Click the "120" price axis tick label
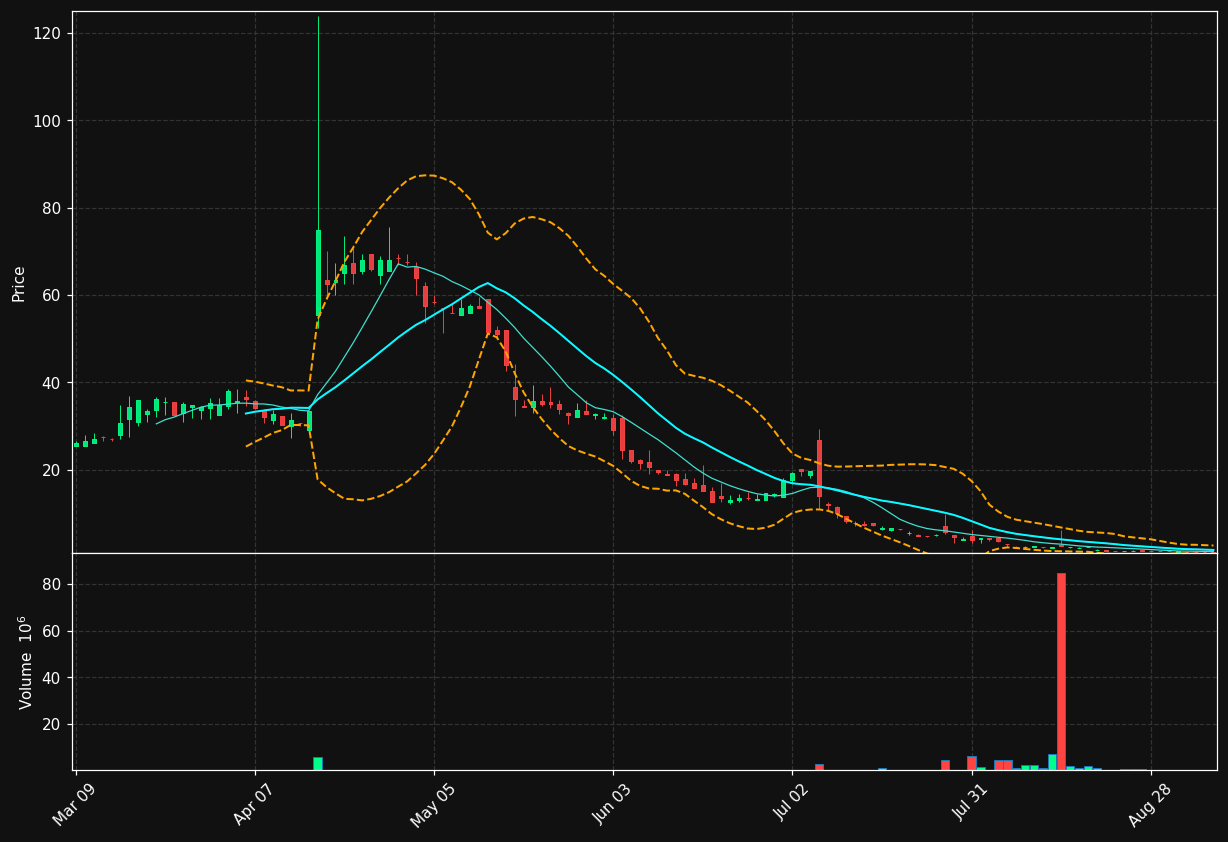Viewport: 1228px width, 842px height. (x=48, y=34)
